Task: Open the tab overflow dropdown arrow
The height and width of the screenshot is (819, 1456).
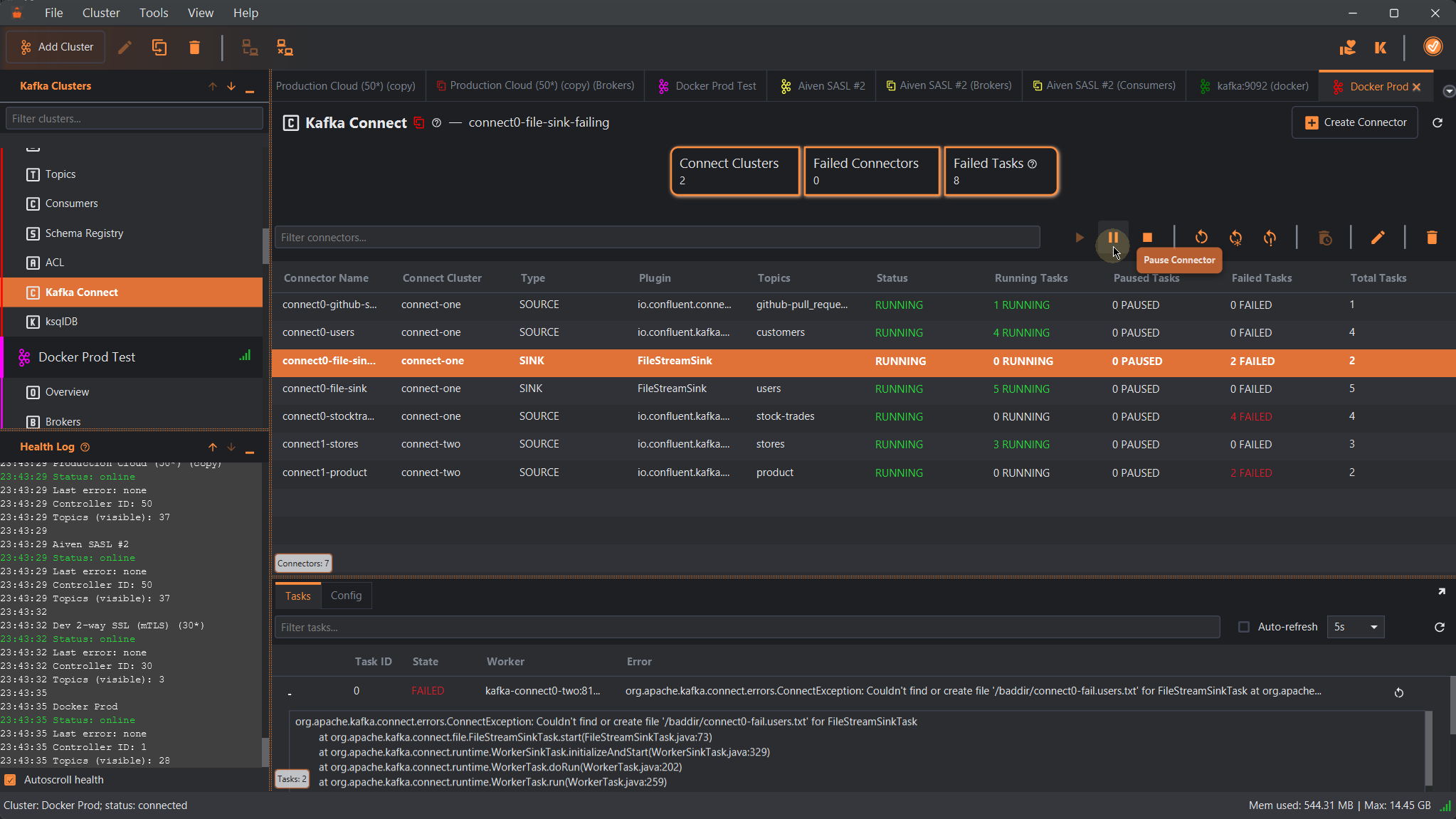Action: pyautogui.click(x=1448, y=91)
